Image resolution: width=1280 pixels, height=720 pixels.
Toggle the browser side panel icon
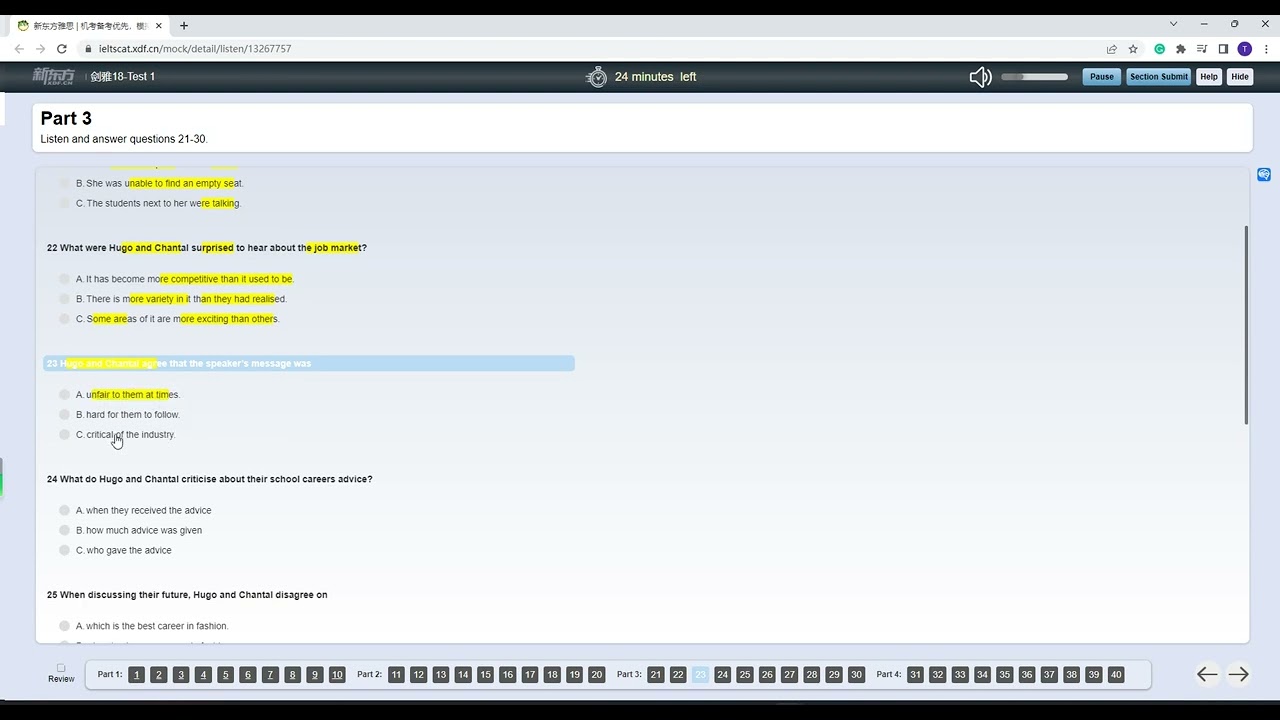click(x=1223, y=48)
